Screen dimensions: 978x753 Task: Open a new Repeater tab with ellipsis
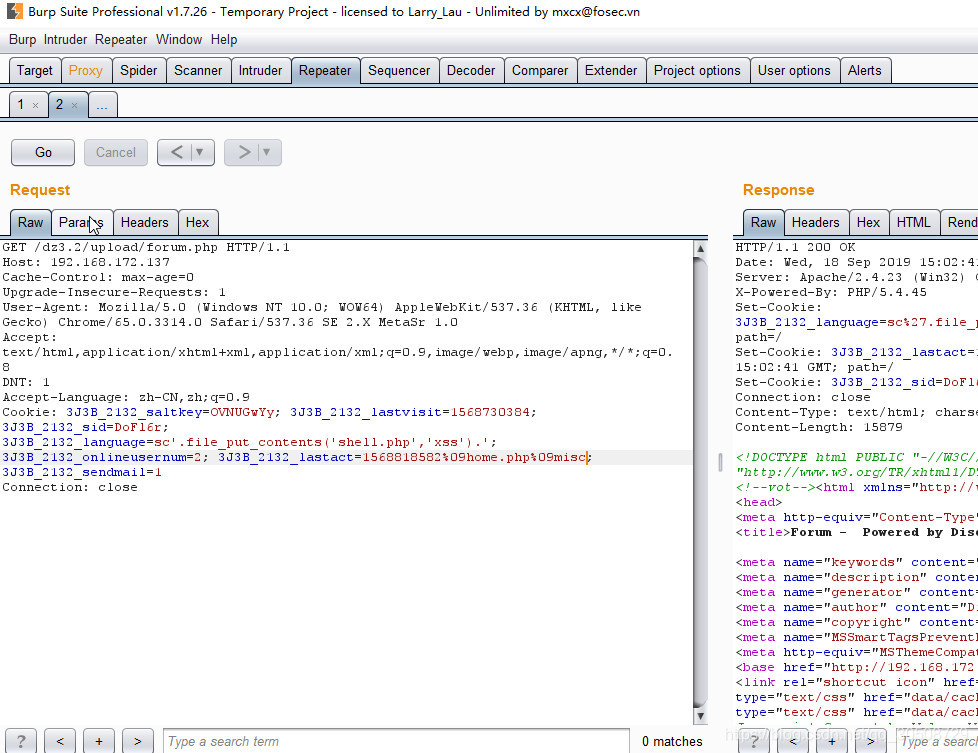(102, 104)
